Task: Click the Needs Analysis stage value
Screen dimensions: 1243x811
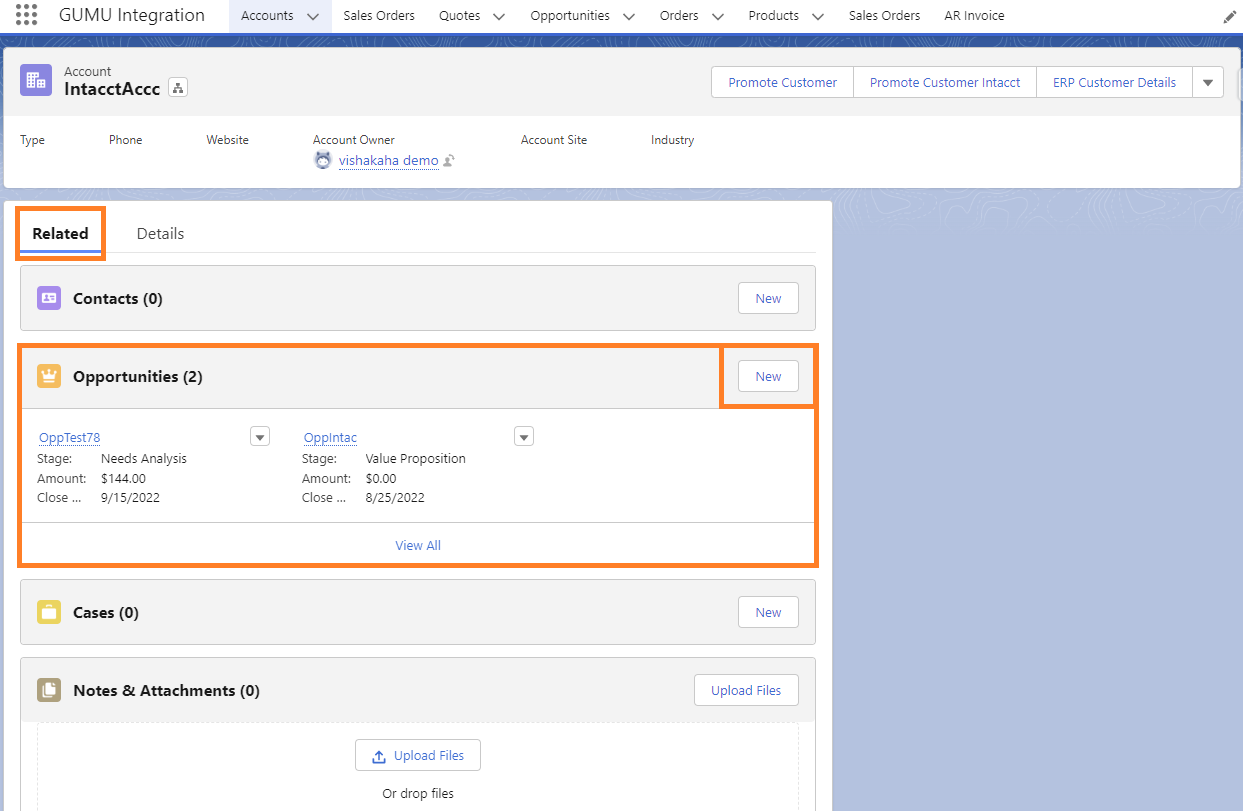Action: click(144, 459)
